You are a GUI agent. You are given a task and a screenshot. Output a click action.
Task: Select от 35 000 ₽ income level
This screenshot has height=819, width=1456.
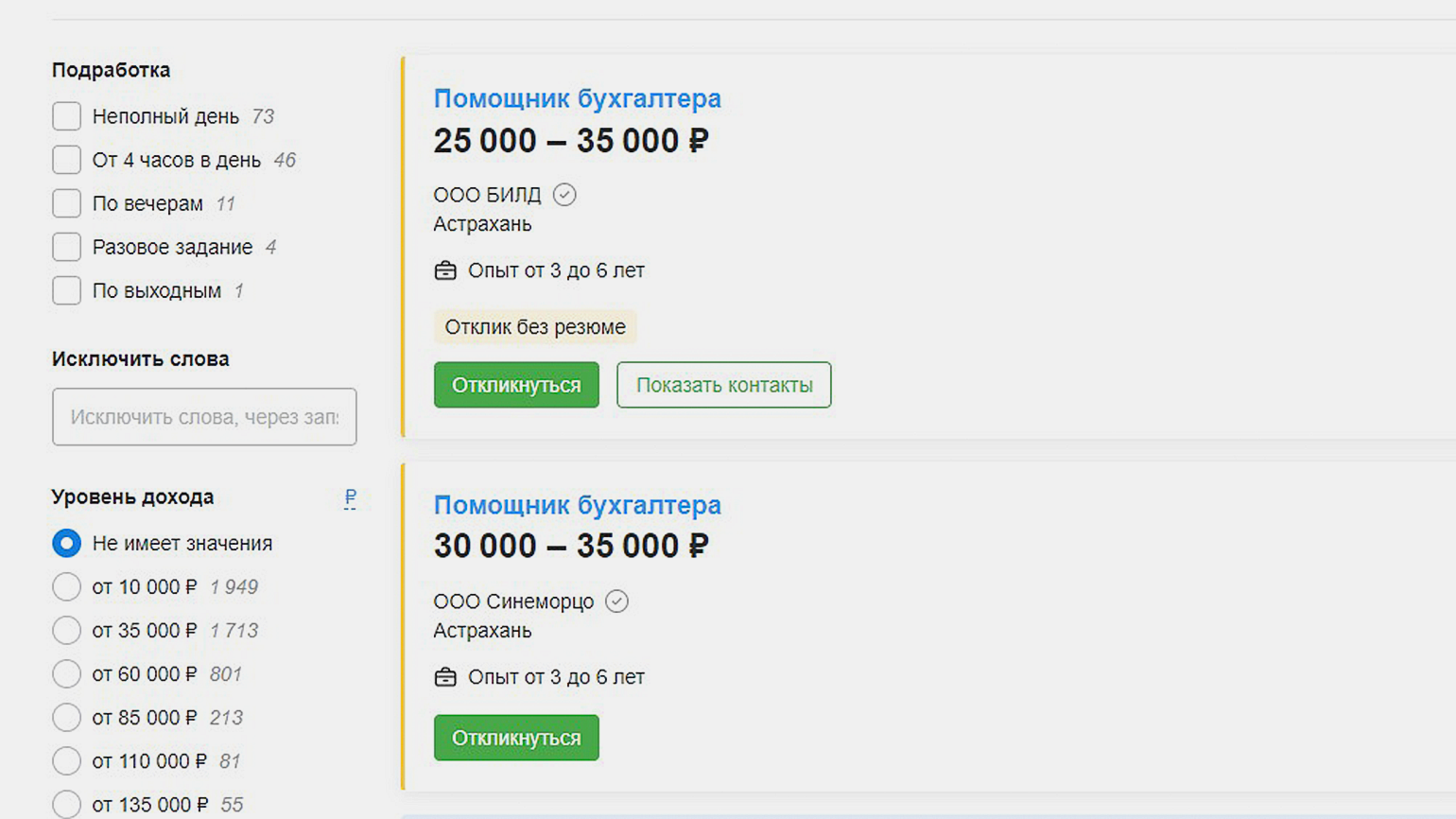pyautogui.click(x=66, y=631)
